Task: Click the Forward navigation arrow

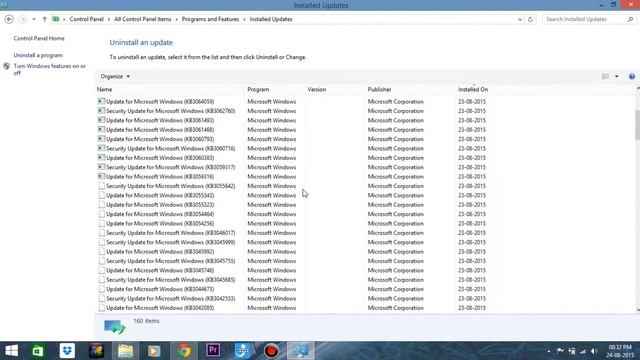Action: click(23, 19)
